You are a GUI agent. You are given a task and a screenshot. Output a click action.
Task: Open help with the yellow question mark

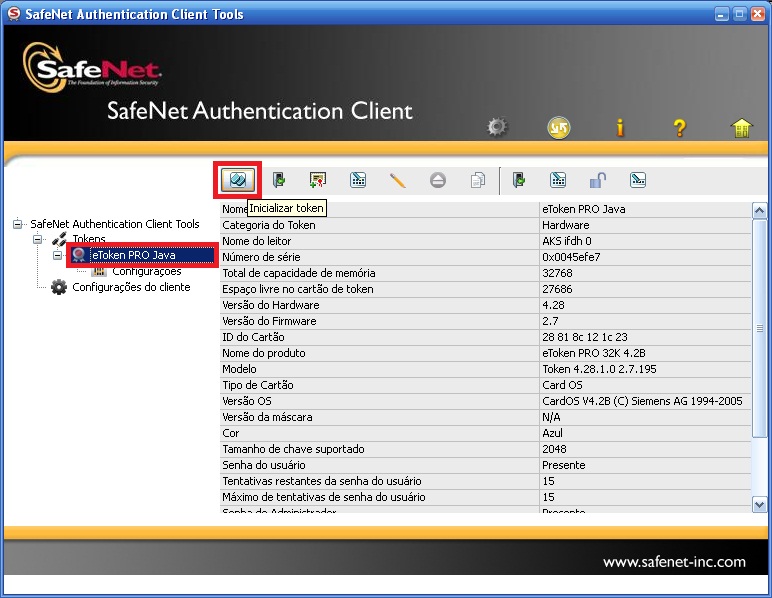pos(679,128)
